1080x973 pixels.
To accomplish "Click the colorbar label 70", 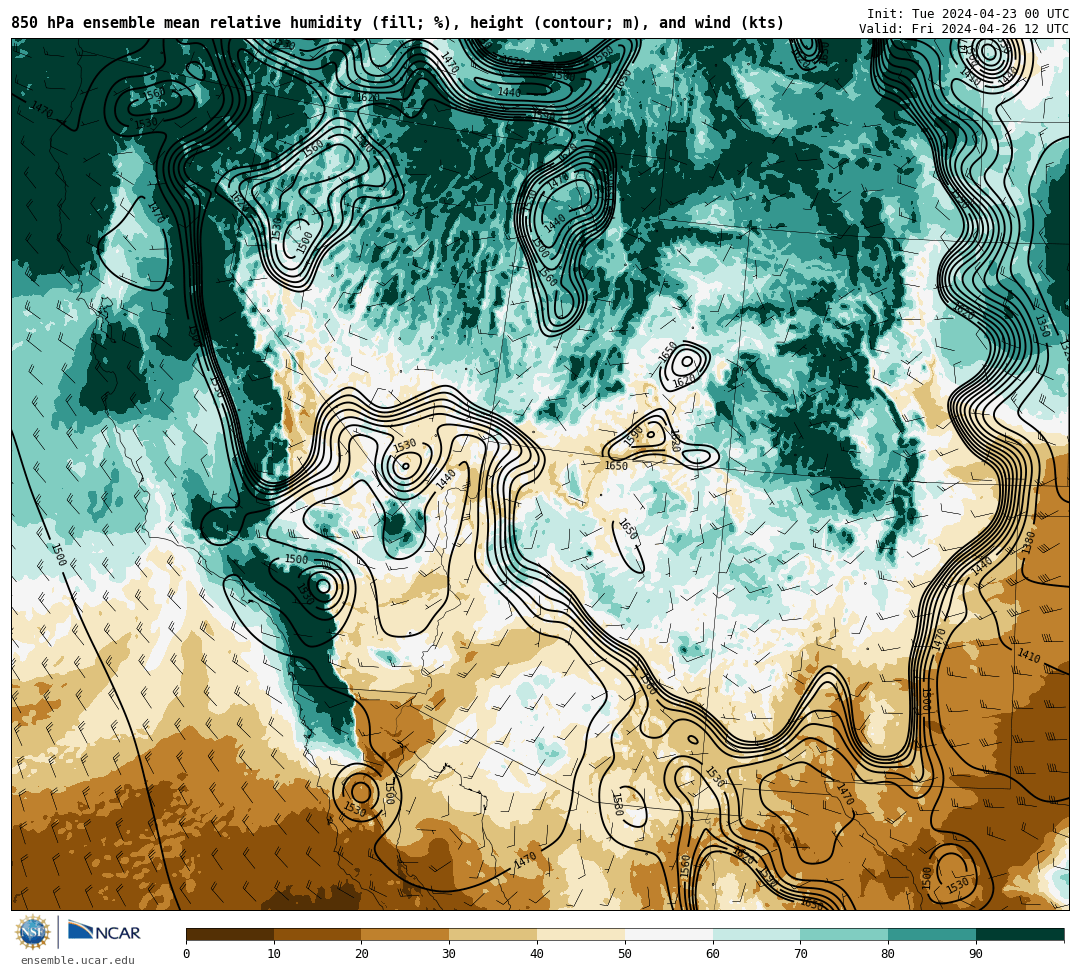I will [800, 954].
